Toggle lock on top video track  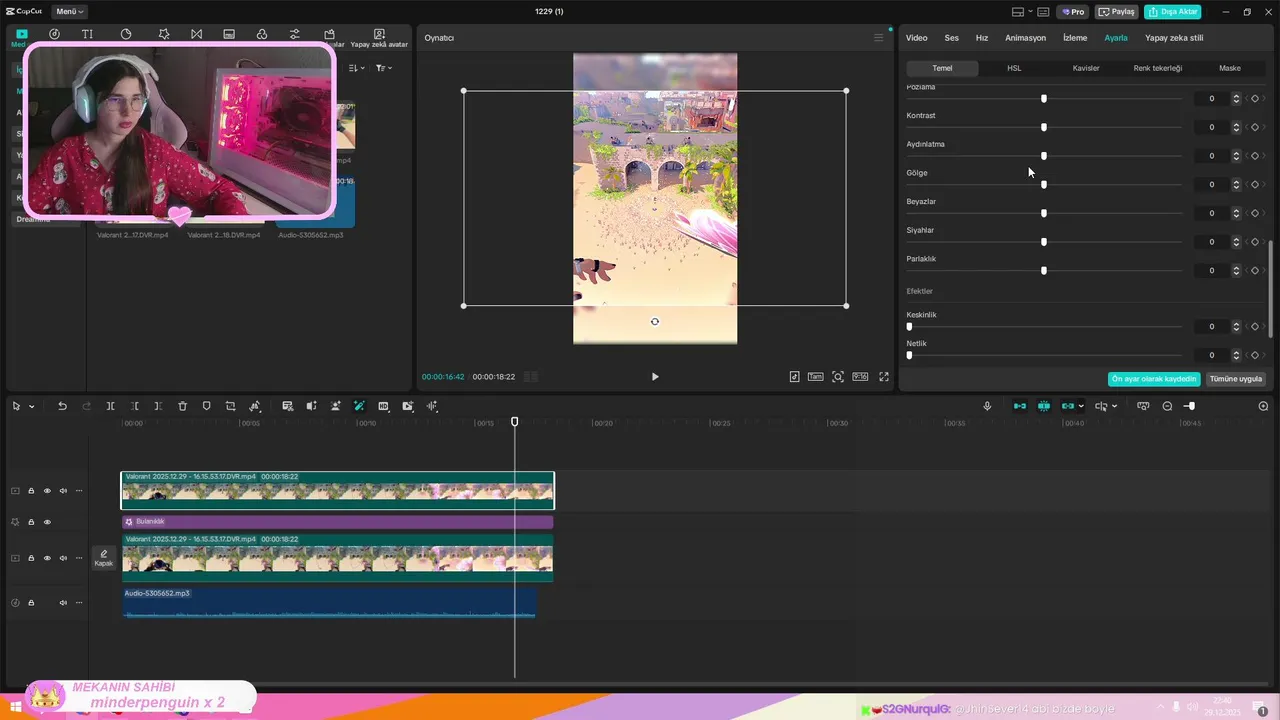(31, 491)
